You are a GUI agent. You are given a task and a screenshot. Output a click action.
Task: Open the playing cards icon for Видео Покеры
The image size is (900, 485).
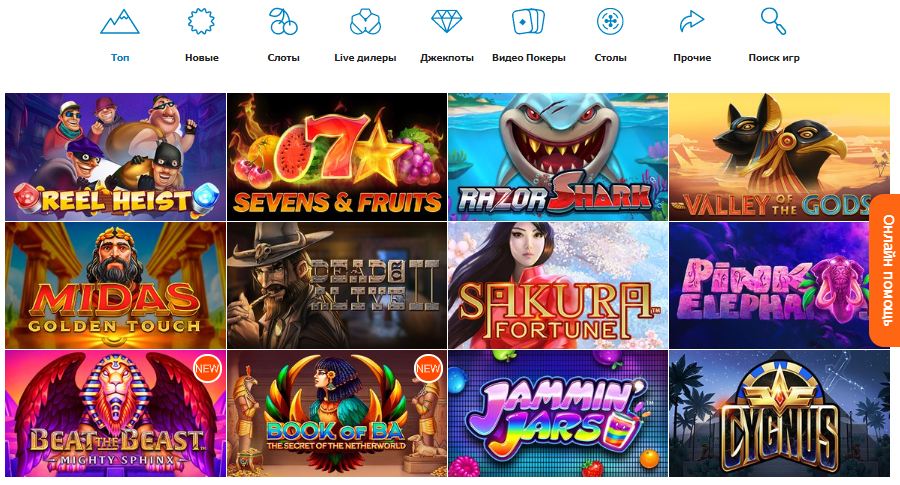[x=529, y=22]
